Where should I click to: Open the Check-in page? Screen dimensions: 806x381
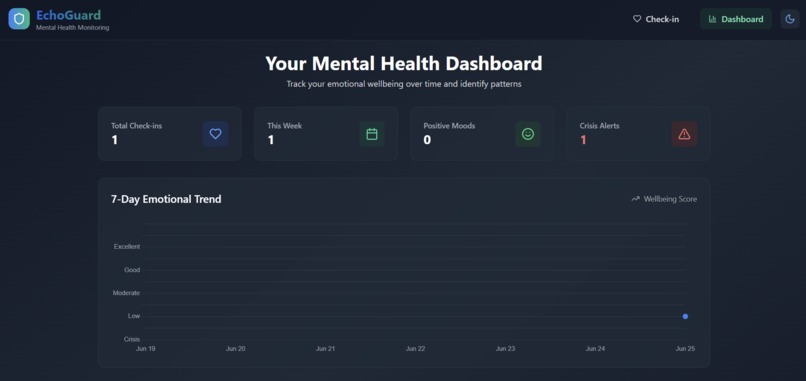click(656, 19)
